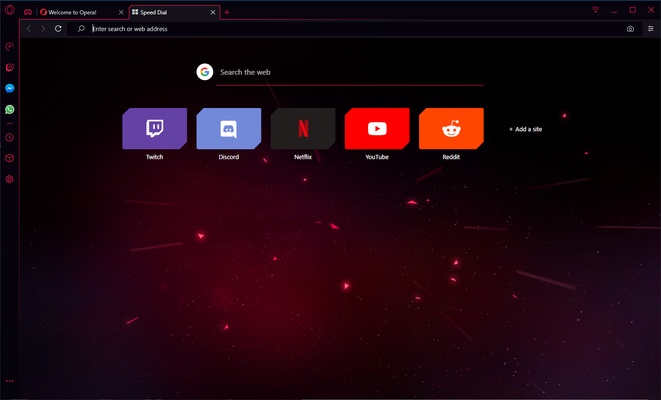This screenshot has height=400, width=661.
Task: Take a snapshot with the camera icon
Action: click(630, 29)
